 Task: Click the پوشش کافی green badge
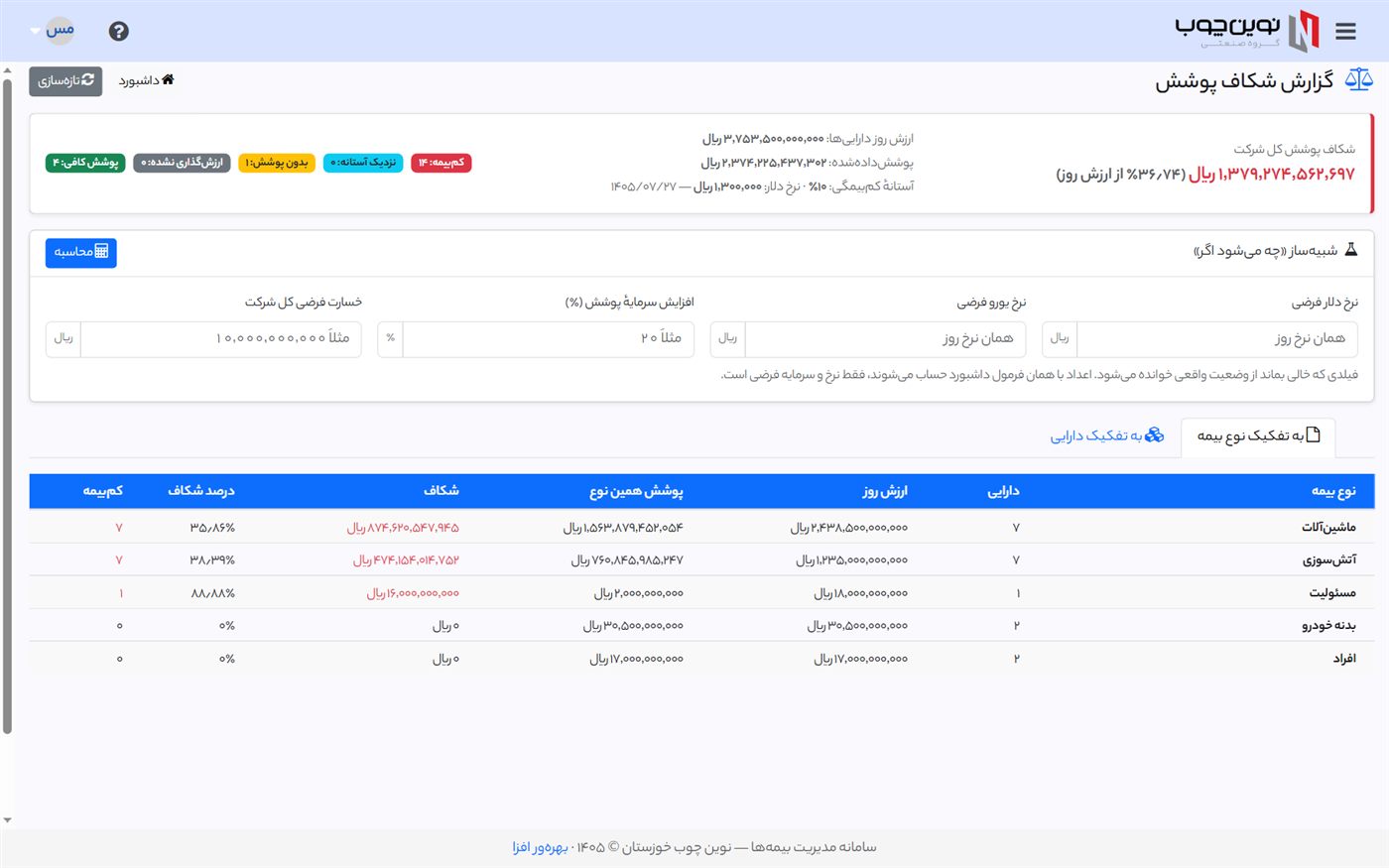click(x=85, y=163)
